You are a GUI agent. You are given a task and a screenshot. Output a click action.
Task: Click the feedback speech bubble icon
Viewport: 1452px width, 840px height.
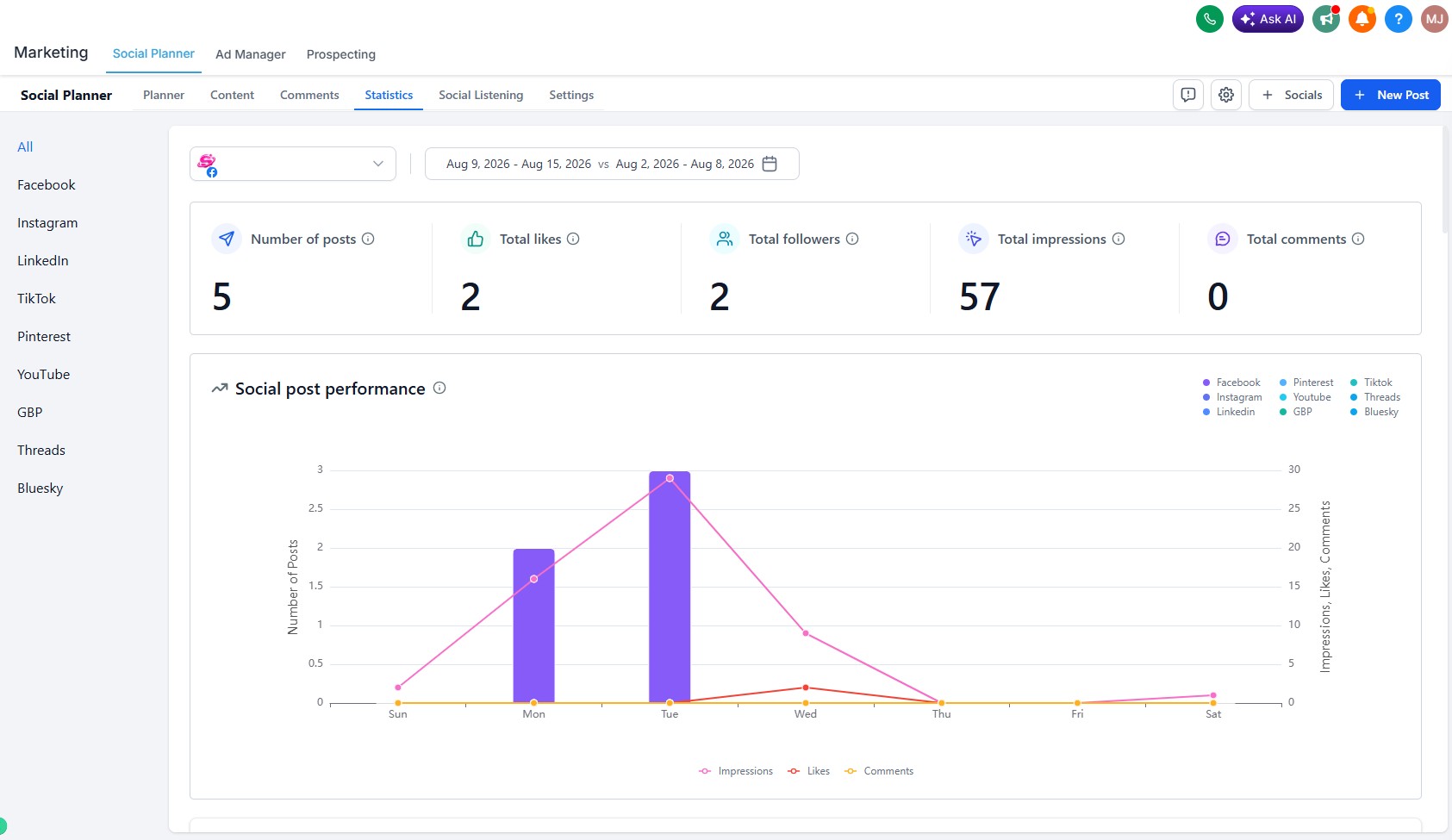(1188, 95)
